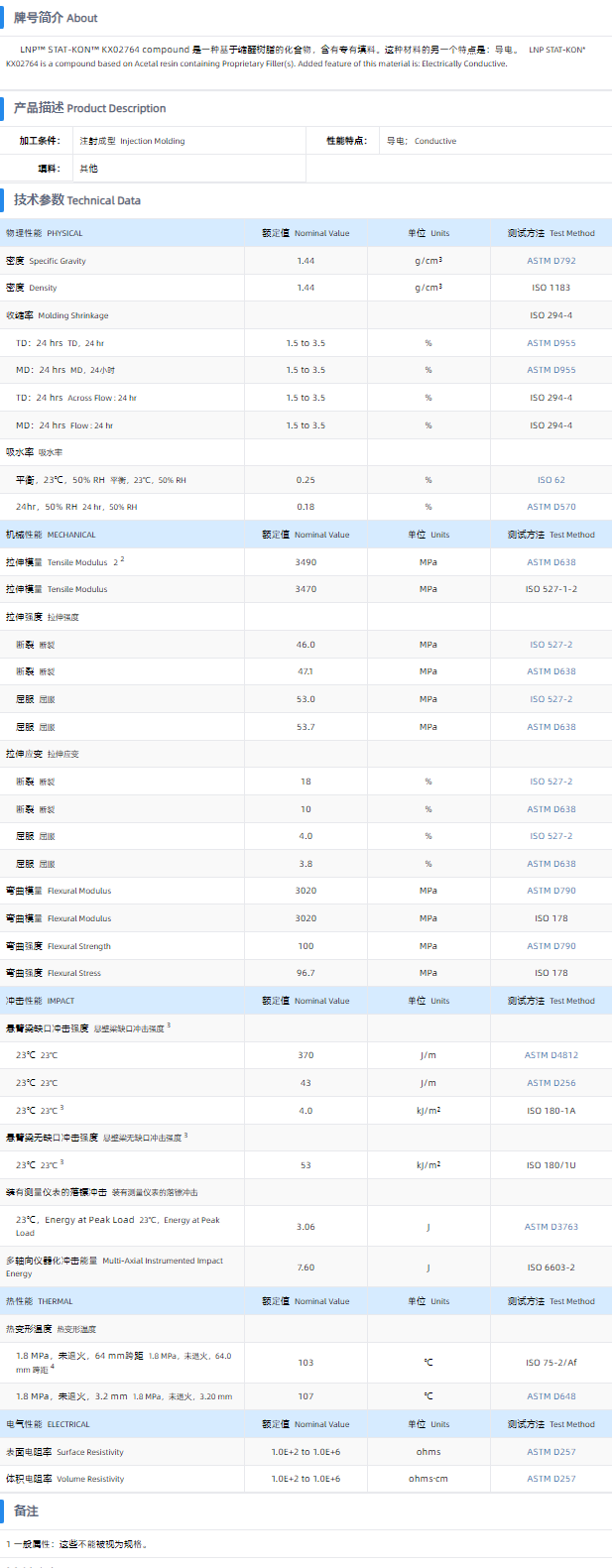This screenshot has height=1568, width=612.
Task: Click the ASTM D792 test method link
Action: [x=551, y=261]
